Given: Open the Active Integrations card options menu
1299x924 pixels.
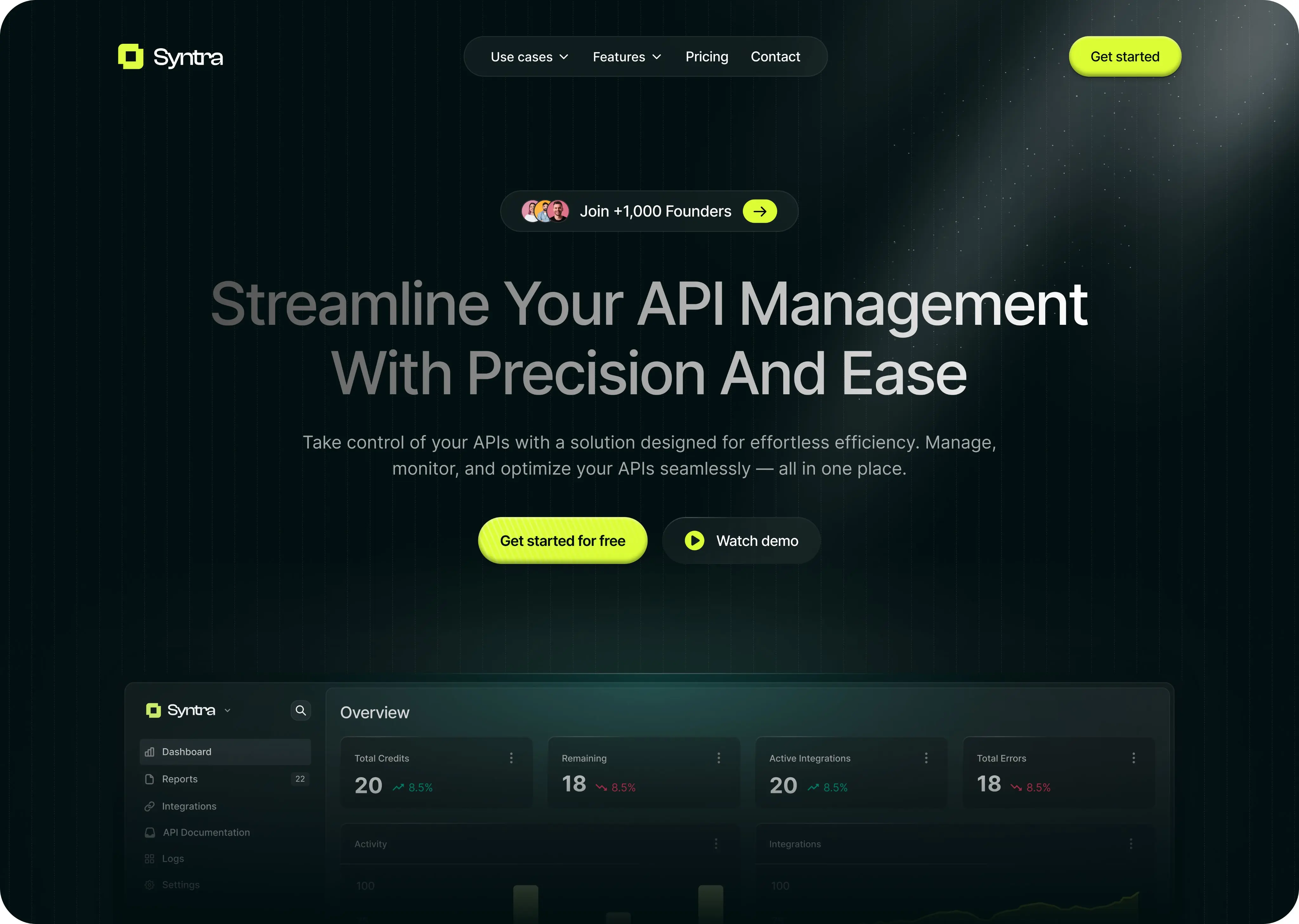Looking at the screenshot, I should pyautogui.click(x=926, y=758).
